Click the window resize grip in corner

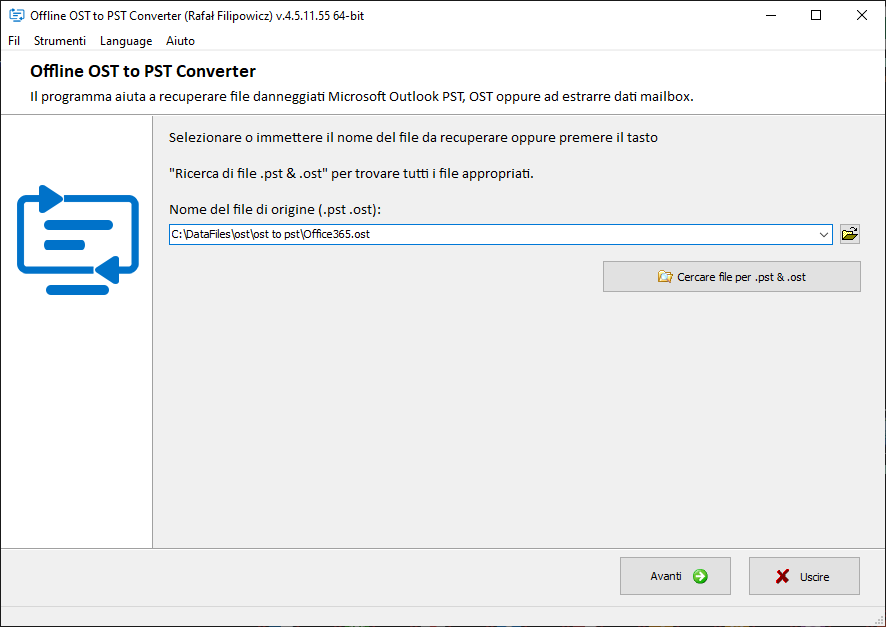coord(879,620)
